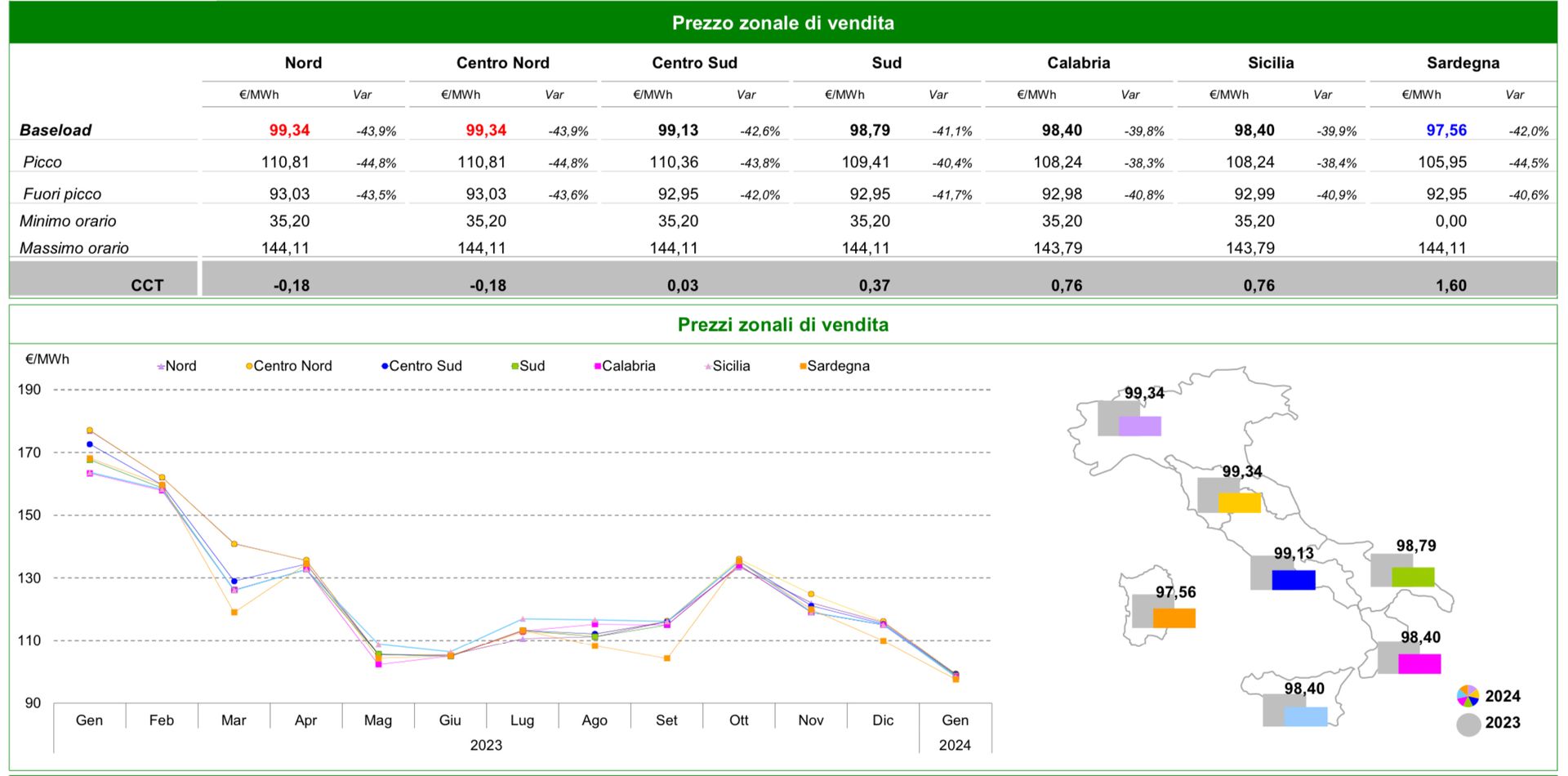Select the purple Nord bar on the map

click(1139, 426)
